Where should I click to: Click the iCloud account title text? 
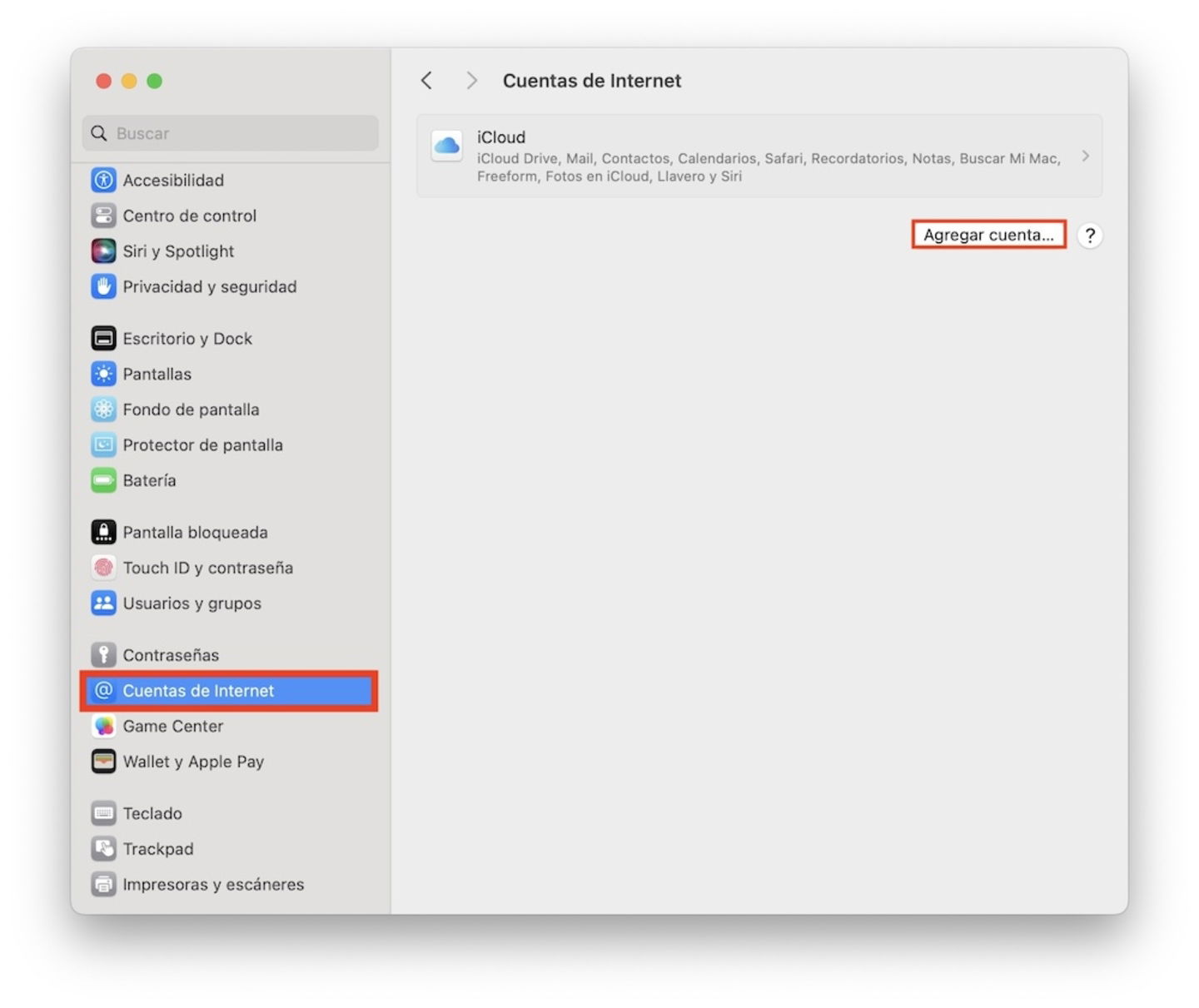tap(501, 137)
